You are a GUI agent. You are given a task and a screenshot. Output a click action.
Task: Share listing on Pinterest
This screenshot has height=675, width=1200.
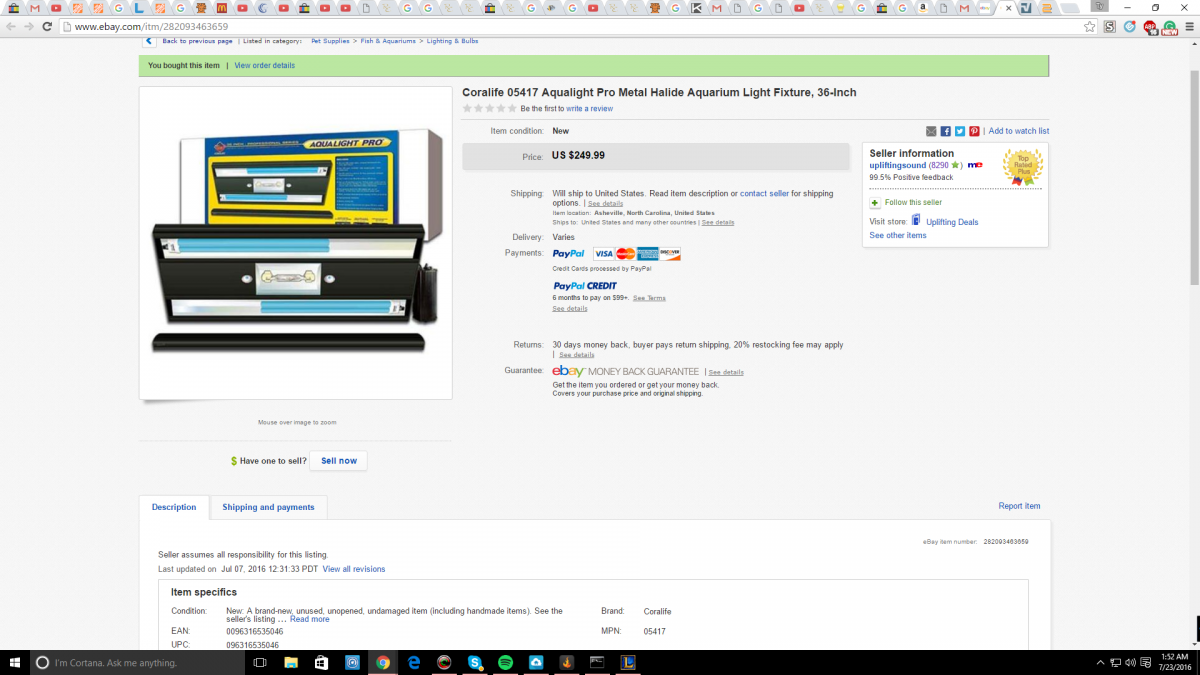click(x=974, y=131)
